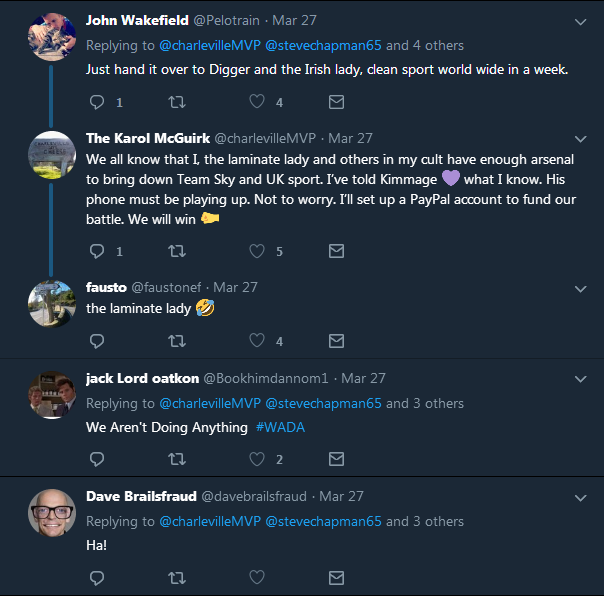Reply to Dave Brailsfraud's tweet
Viewport: 604px width, 596px height.
tap(97, 577)
